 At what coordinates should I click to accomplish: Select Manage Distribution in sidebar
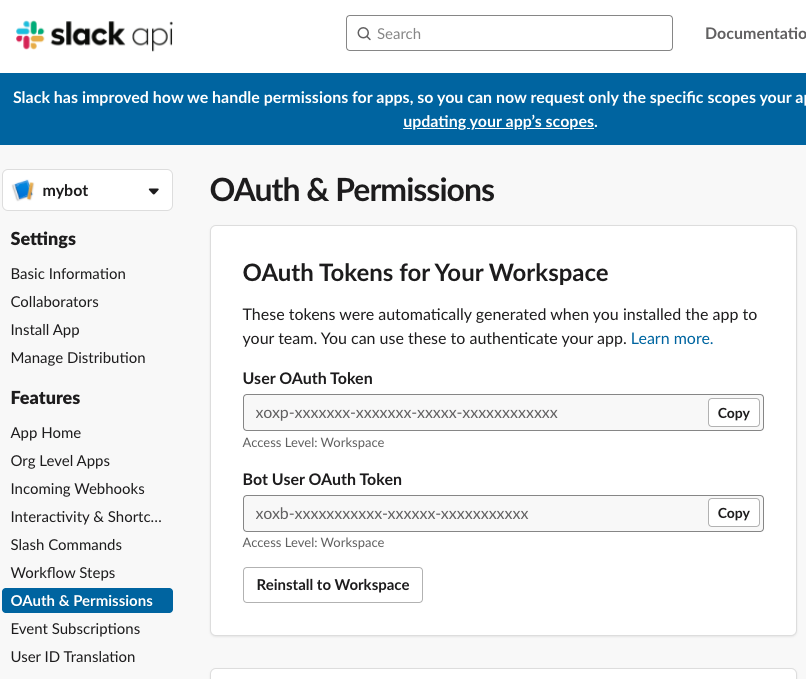[78, 358]
